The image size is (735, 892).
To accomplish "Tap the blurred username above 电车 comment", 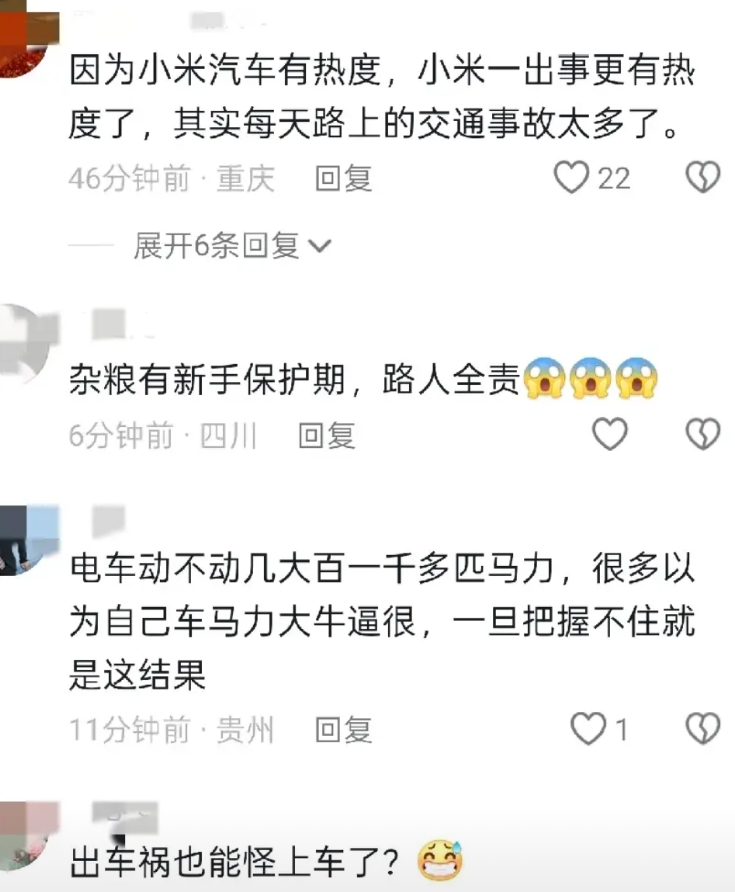I will click(x=108, y=519).
